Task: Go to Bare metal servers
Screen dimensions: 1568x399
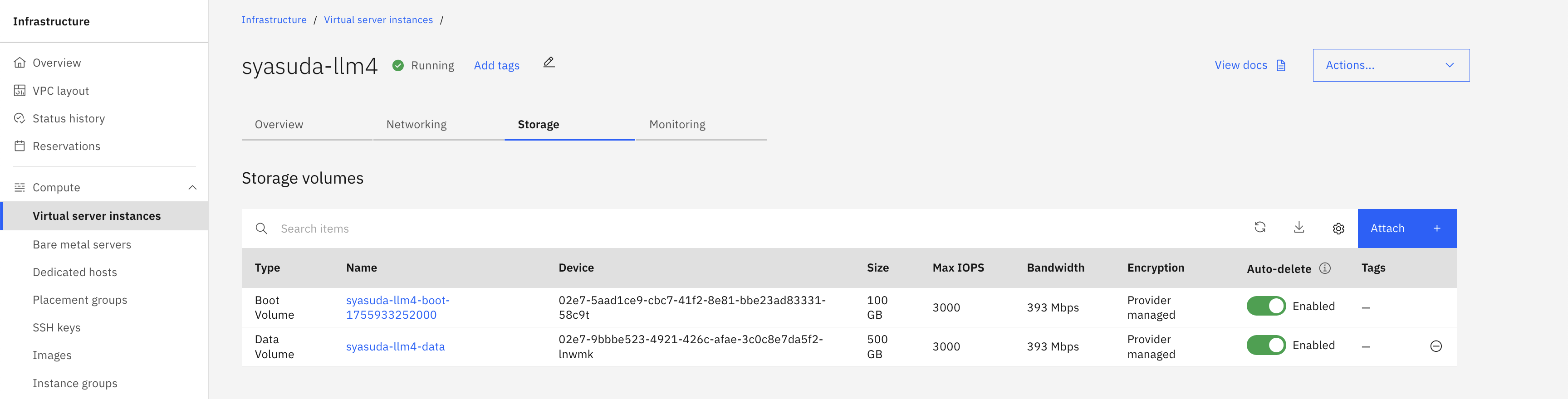Action: click(x=82, y=244)
